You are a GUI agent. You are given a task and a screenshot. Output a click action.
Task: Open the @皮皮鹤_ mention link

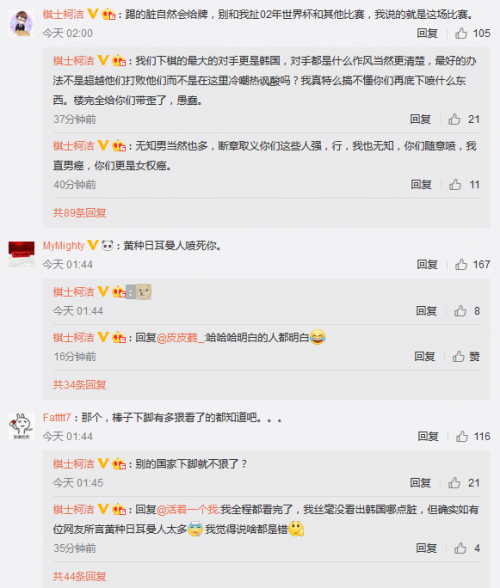(x=180, y=338)
